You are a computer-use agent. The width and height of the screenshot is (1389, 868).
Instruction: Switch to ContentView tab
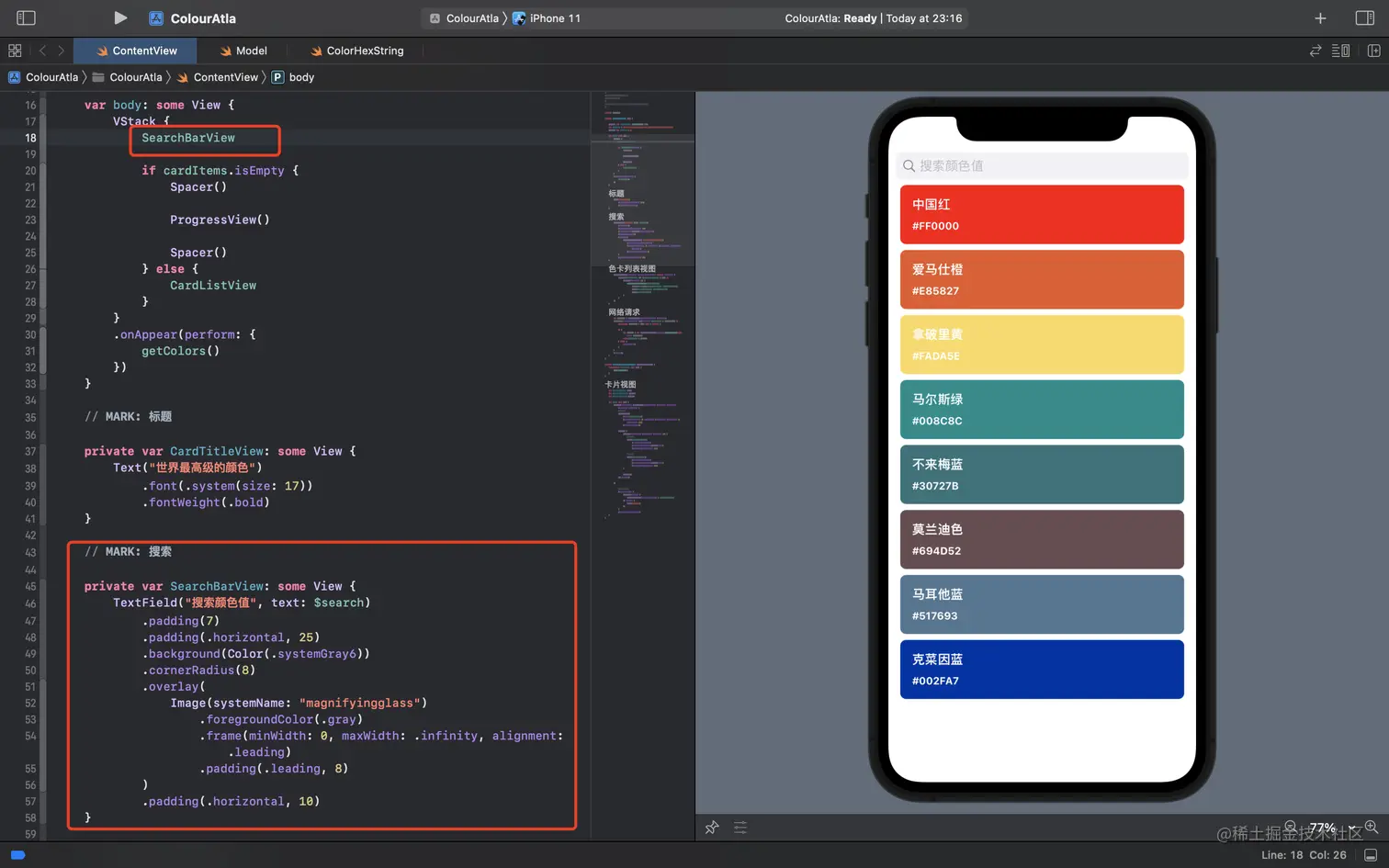point(137,51)
